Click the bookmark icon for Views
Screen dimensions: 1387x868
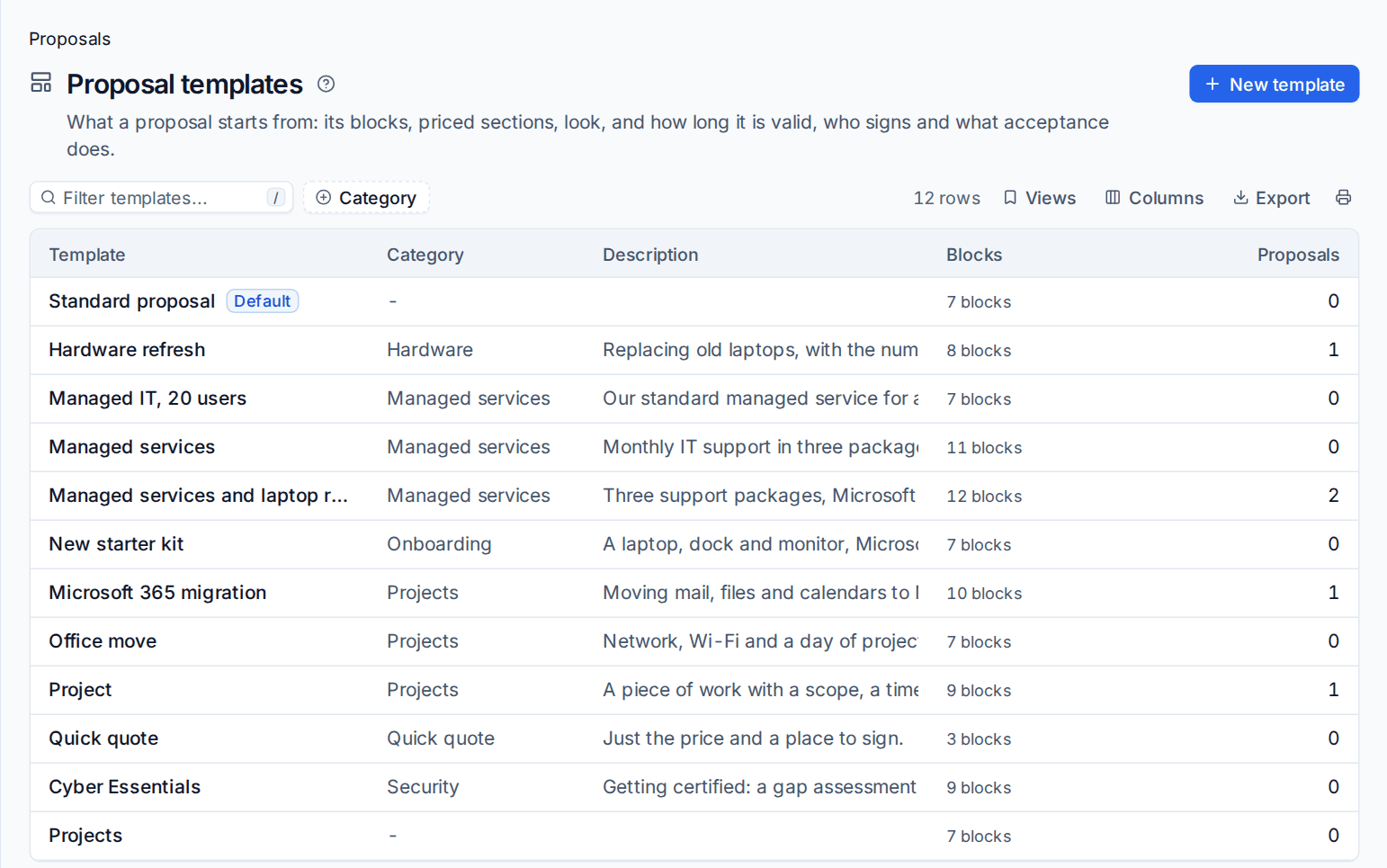pos(1010,198)
